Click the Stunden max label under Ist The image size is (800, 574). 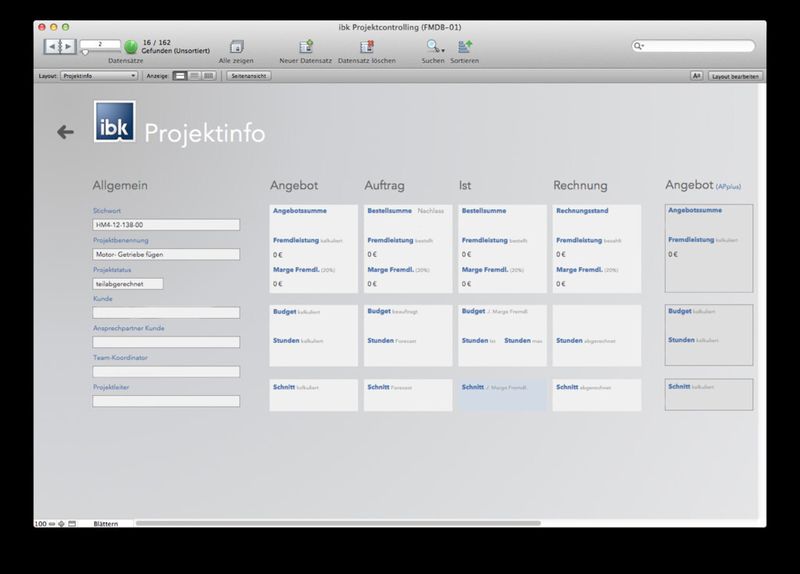[x=523, y=341]
